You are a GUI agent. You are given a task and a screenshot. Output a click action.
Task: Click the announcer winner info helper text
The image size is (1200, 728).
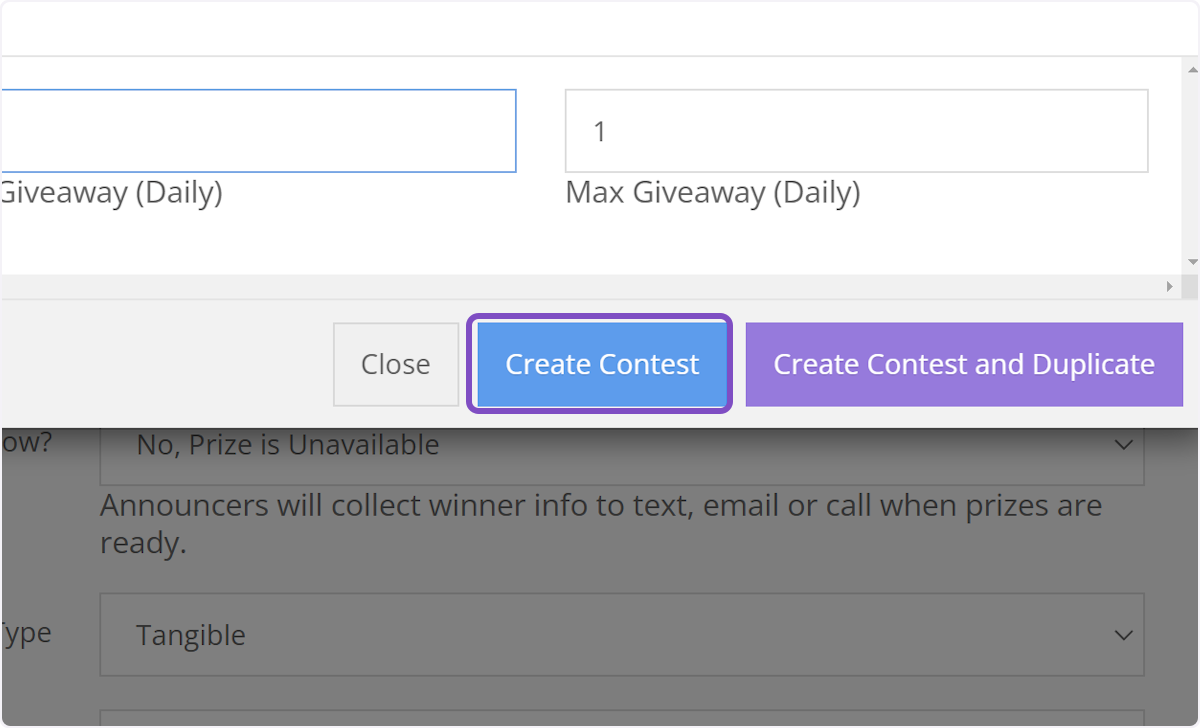tap(599, 524)
